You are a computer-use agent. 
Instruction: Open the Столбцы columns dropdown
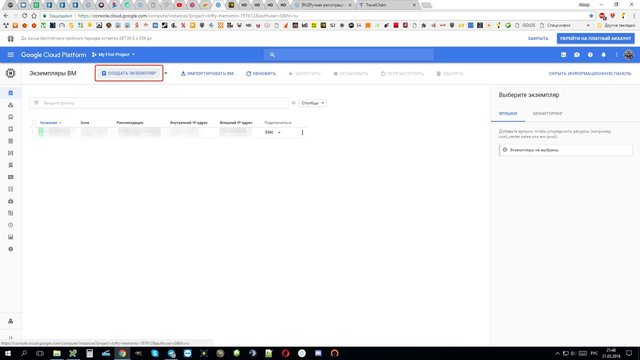[313, 103]
